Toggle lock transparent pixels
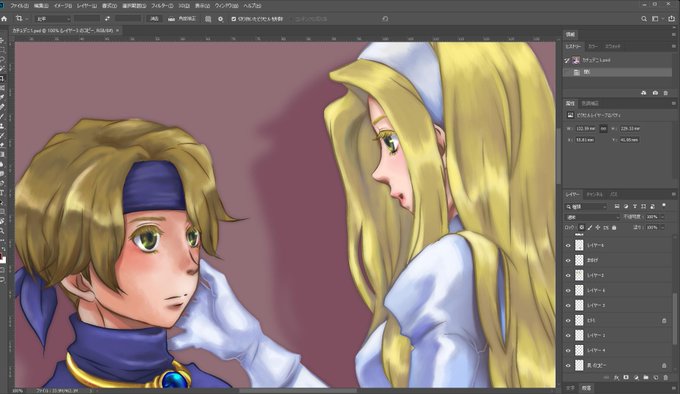 (582, 227)
